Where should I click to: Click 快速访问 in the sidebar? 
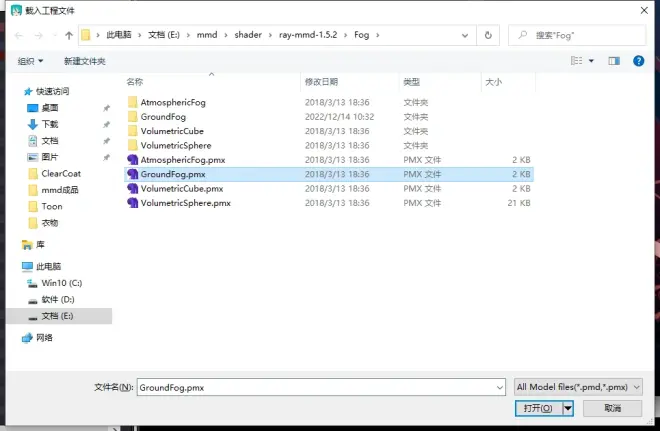point(52,91)
